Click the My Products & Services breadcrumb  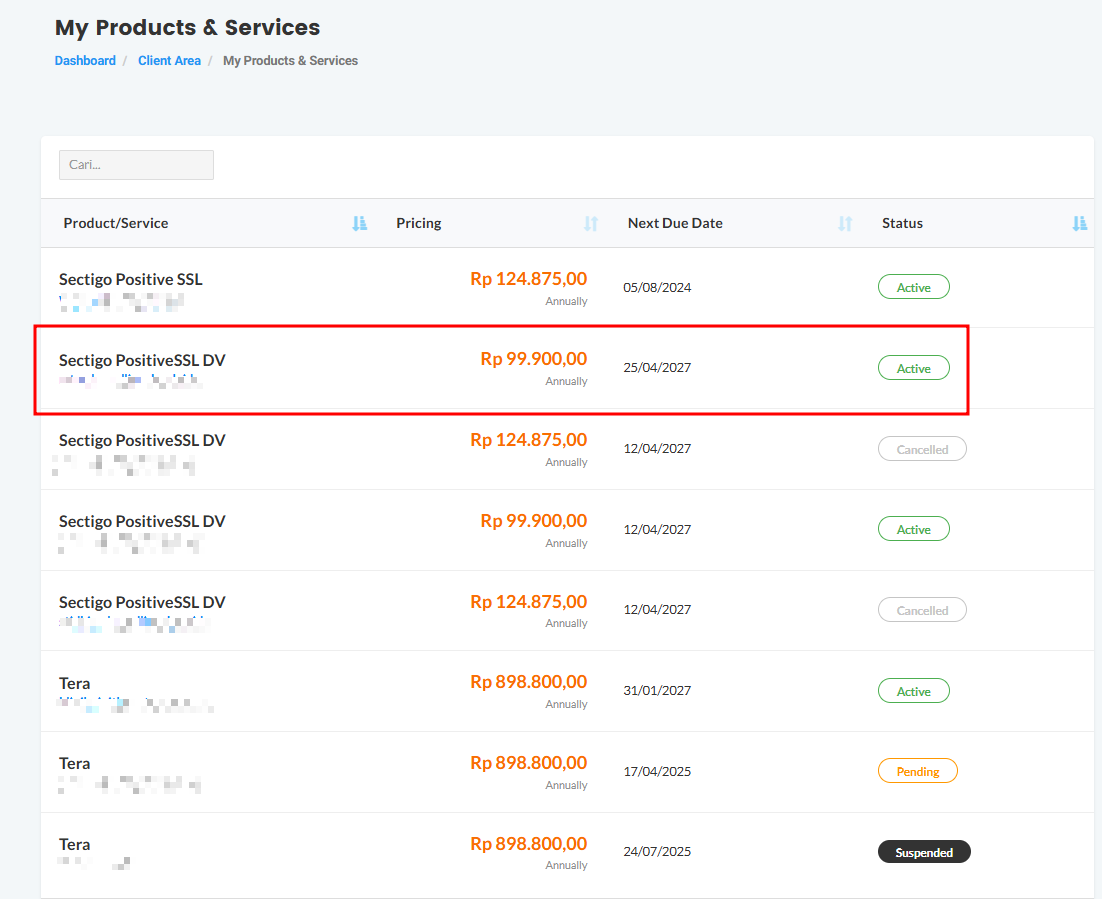(290, 60)
